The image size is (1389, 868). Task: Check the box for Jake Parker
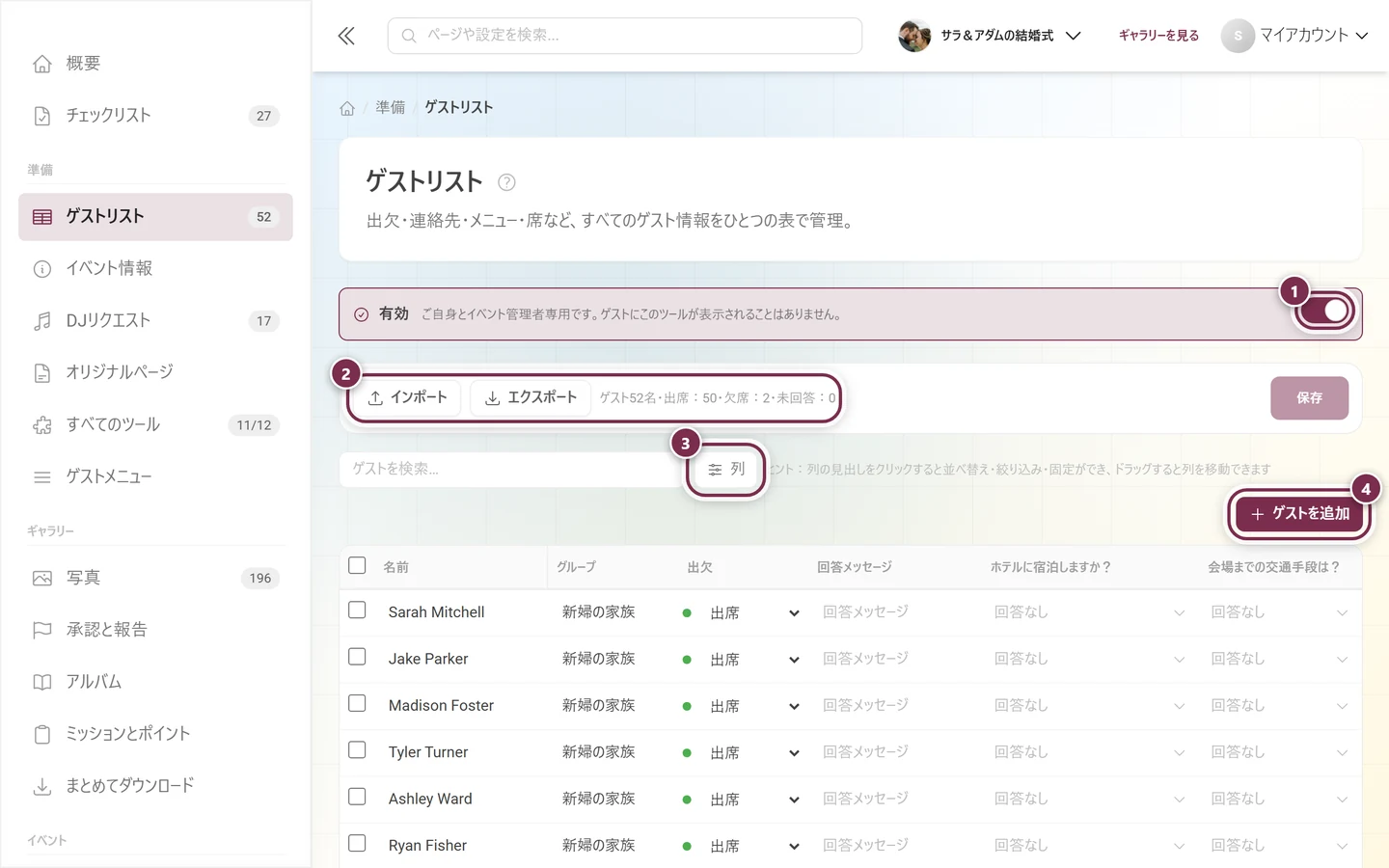pos(357,657)
